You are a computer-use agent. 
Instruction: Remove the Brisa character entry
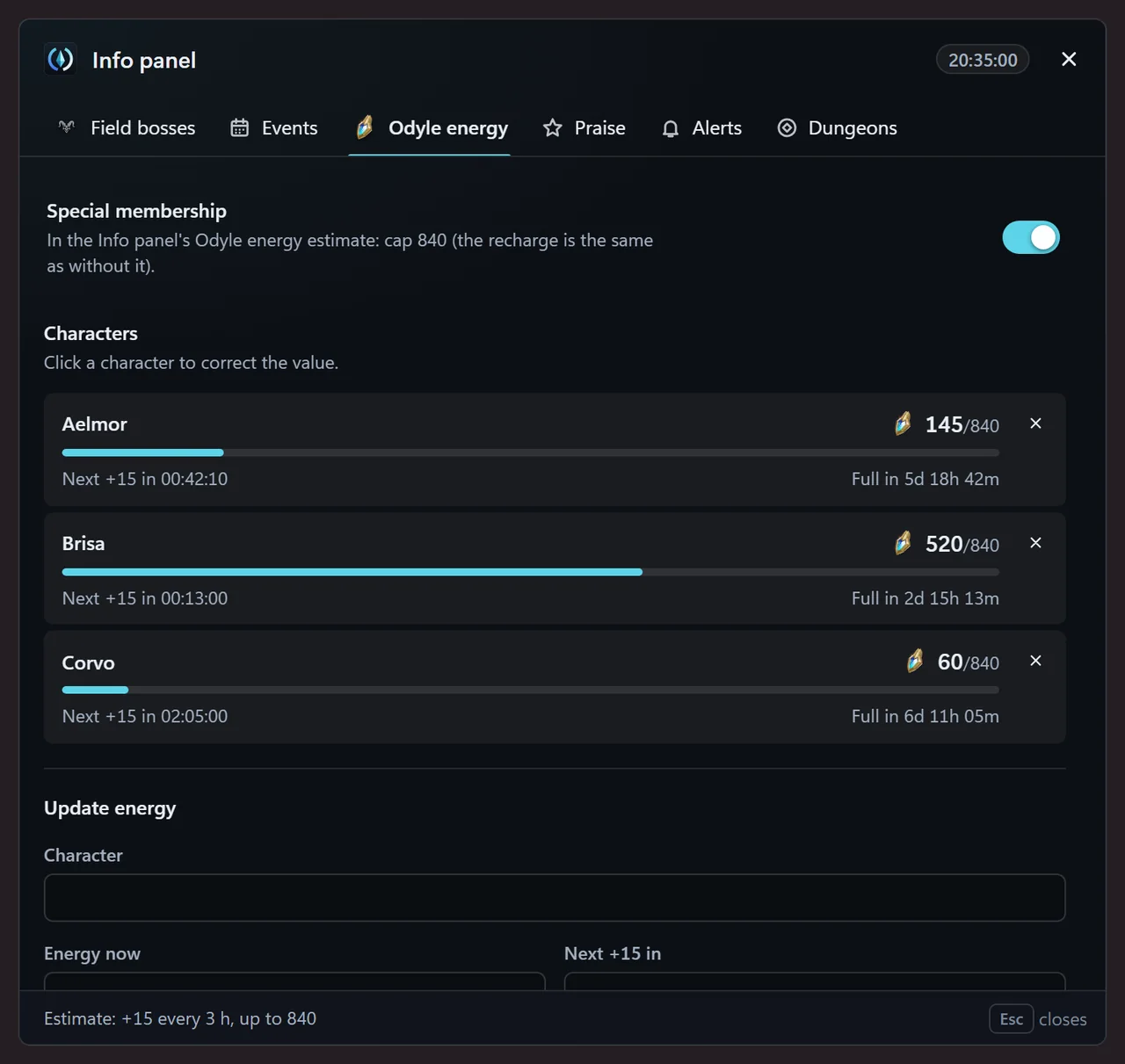pyautogui.click(x=1035, y=543)
